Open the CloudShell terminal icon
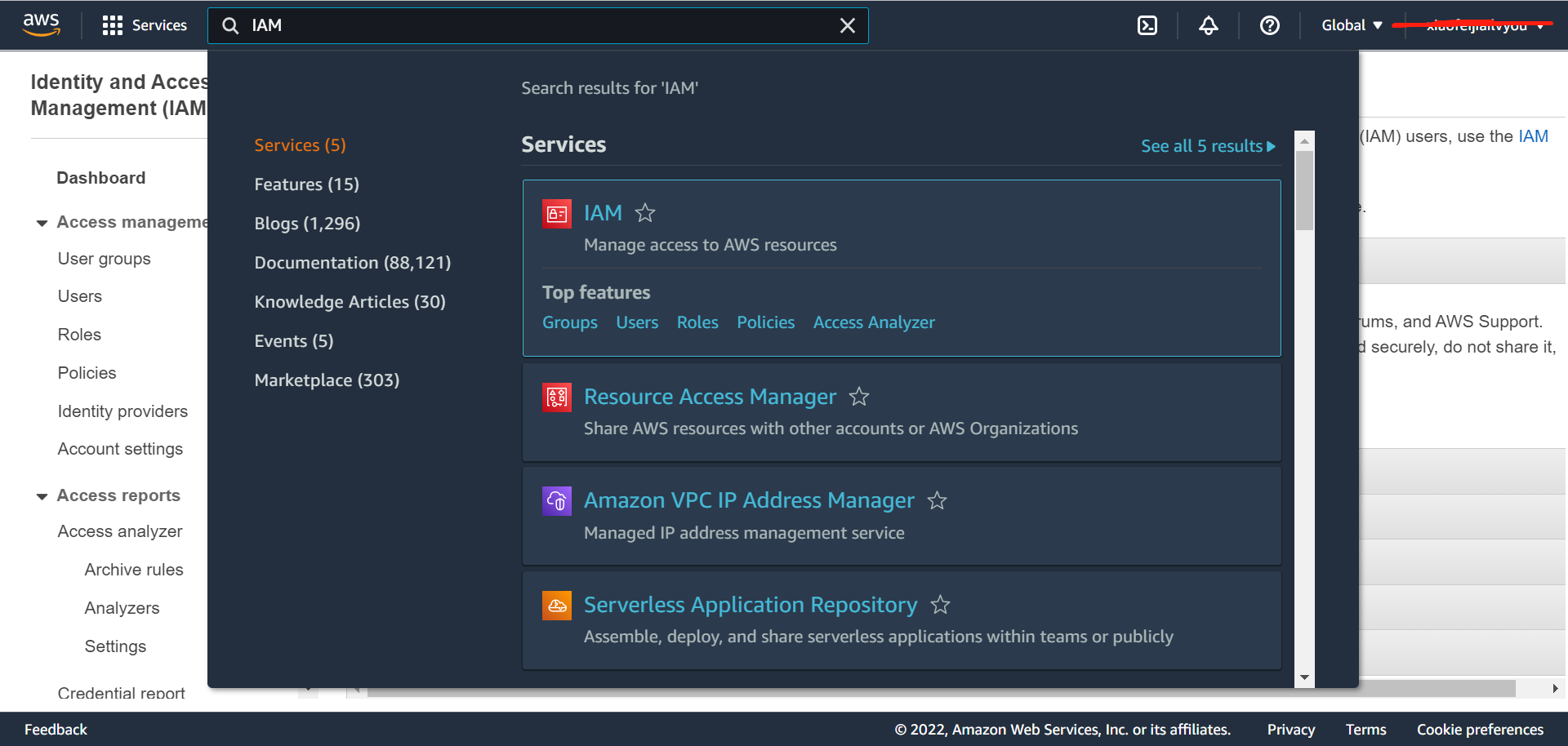This screenshot has height=746, width=1568. pyautogui.click(x=1147, y=25)
